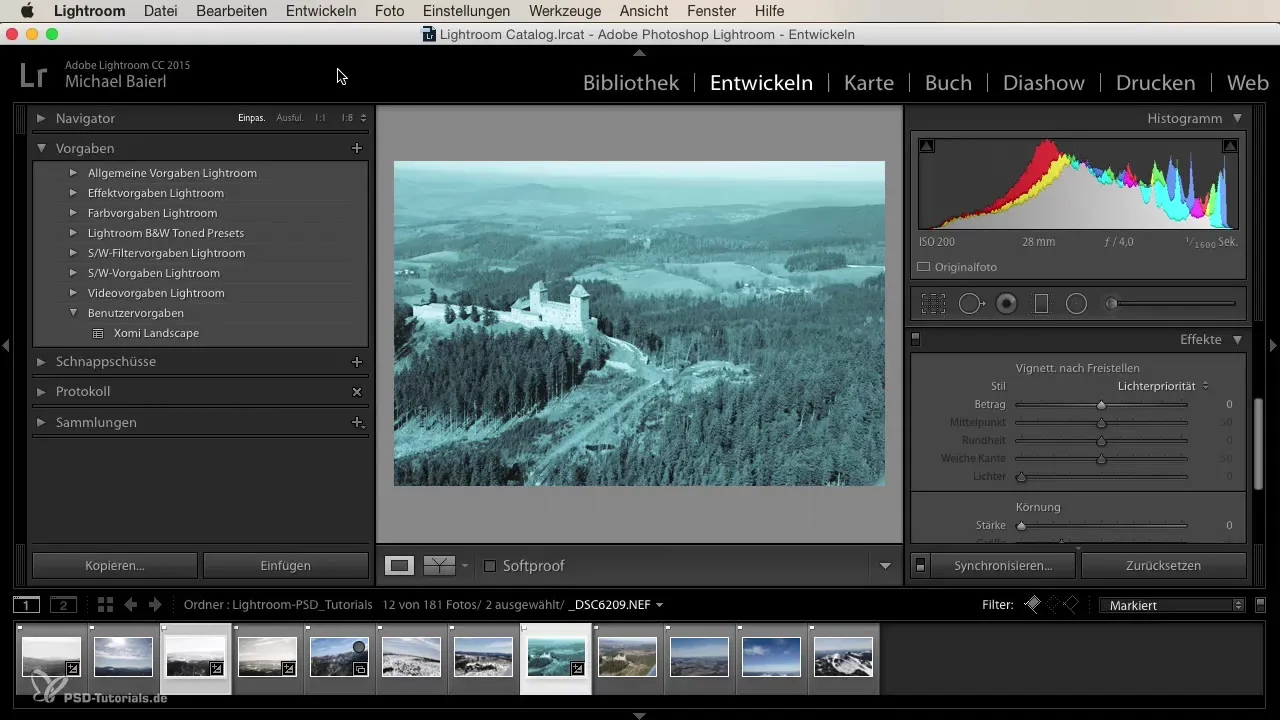The width and height of the screenshot is (1280, 720).
Task: Add a new preset with the plus icon
Action: click(357, 148)
